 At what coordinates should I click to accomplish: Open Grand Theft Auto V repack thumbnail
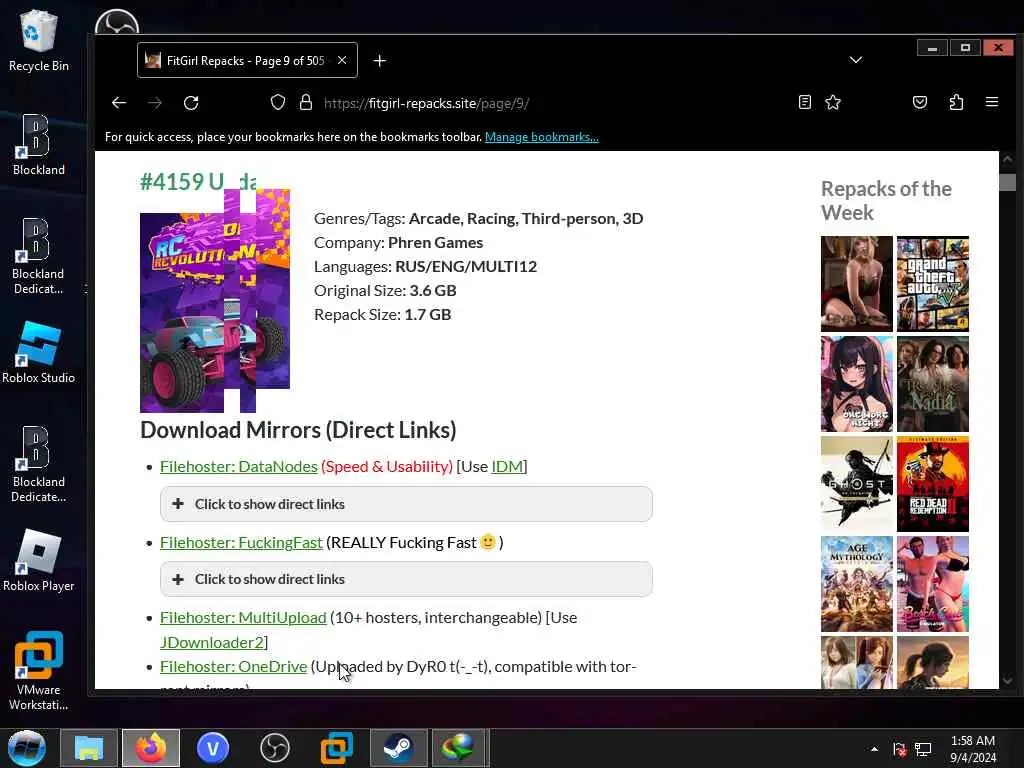click(x=933, y=284)
